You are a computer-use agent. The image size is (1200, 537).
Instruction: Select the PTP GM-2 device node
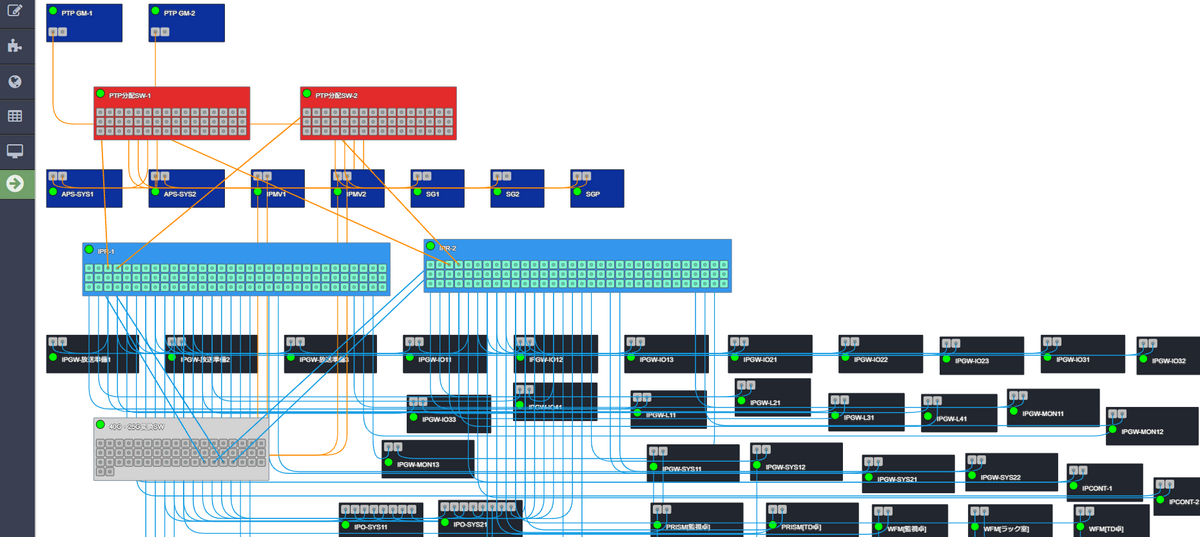click(187, 22)
